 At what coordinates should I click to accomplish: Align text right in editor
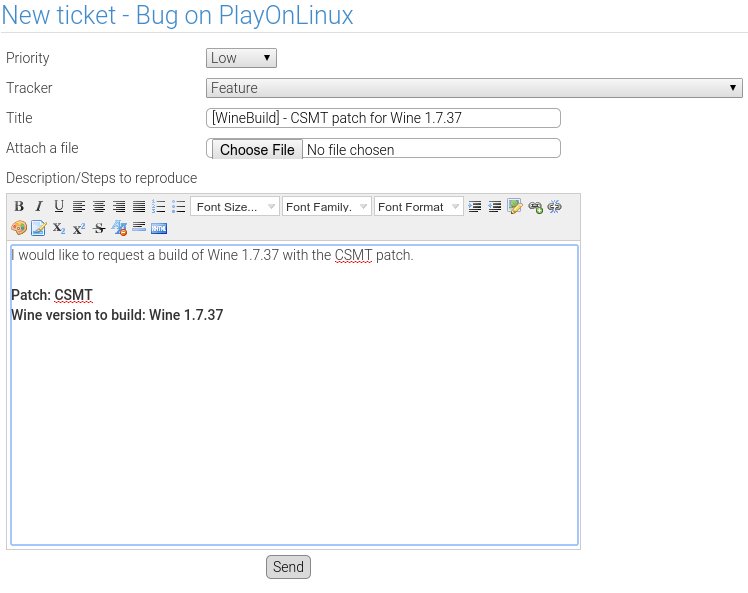tap(119, 206)
